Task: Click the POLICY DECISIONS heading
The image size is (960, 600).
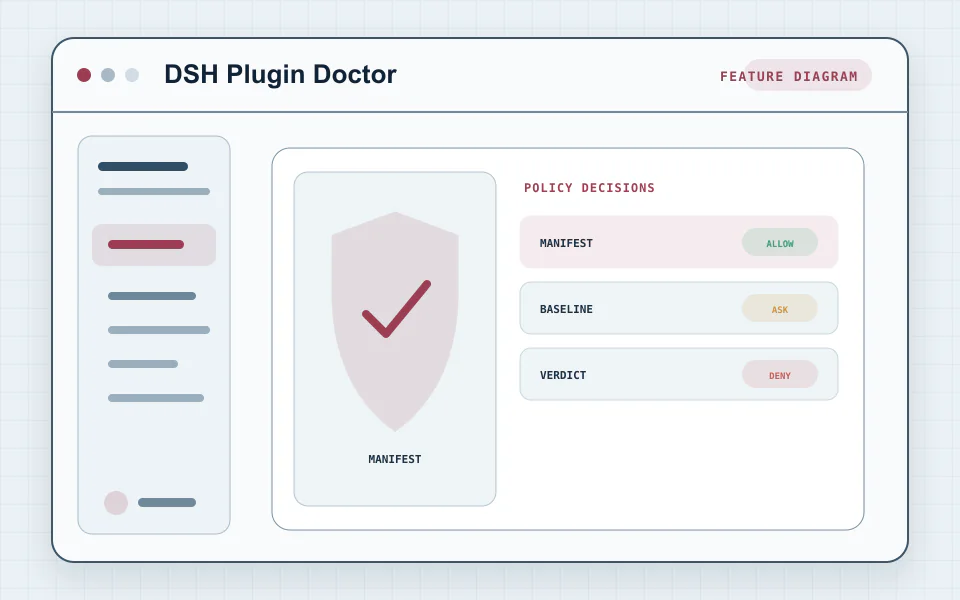Action: point(589,188)
